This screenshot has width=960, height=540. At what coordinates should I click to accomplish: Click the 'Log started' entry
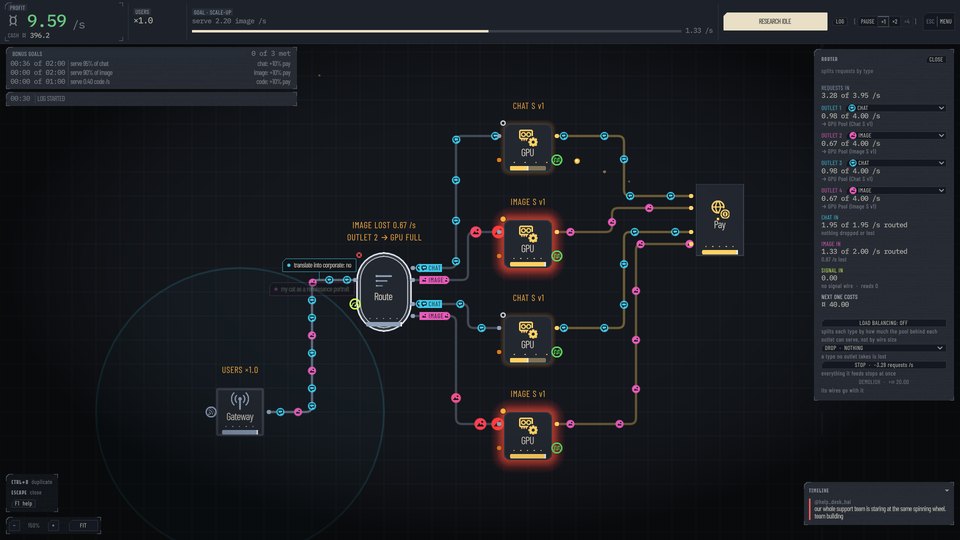pos(151,99)
